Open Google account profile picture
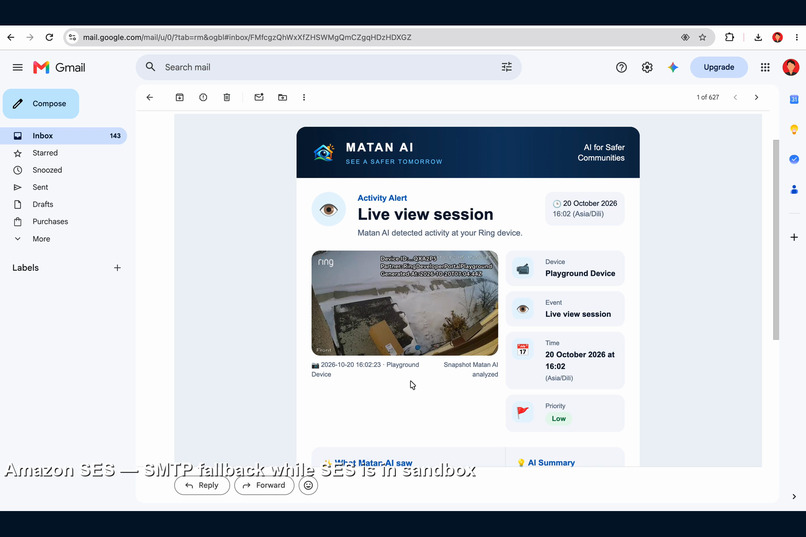This screenshot has width=806, height=537. pyautogui.click(x=791, y=67)
